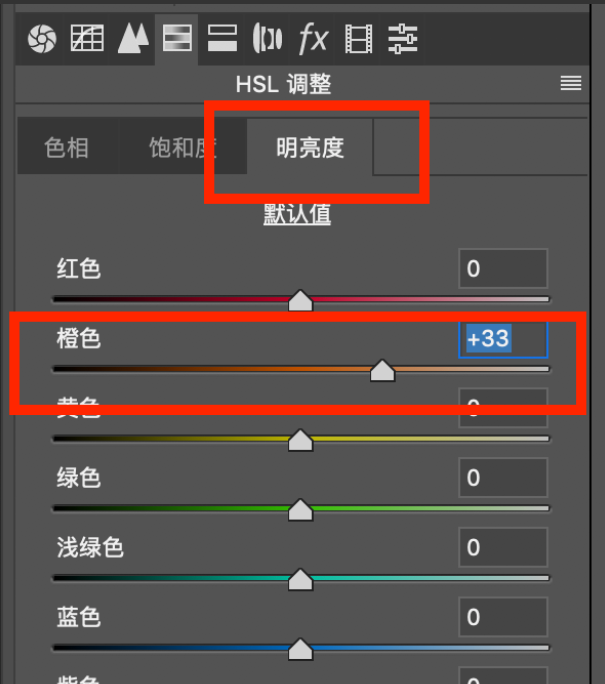Screen dimensions: 605x684
Task: Click the 橙色 slider handle
Action: [x=383, y=370]
